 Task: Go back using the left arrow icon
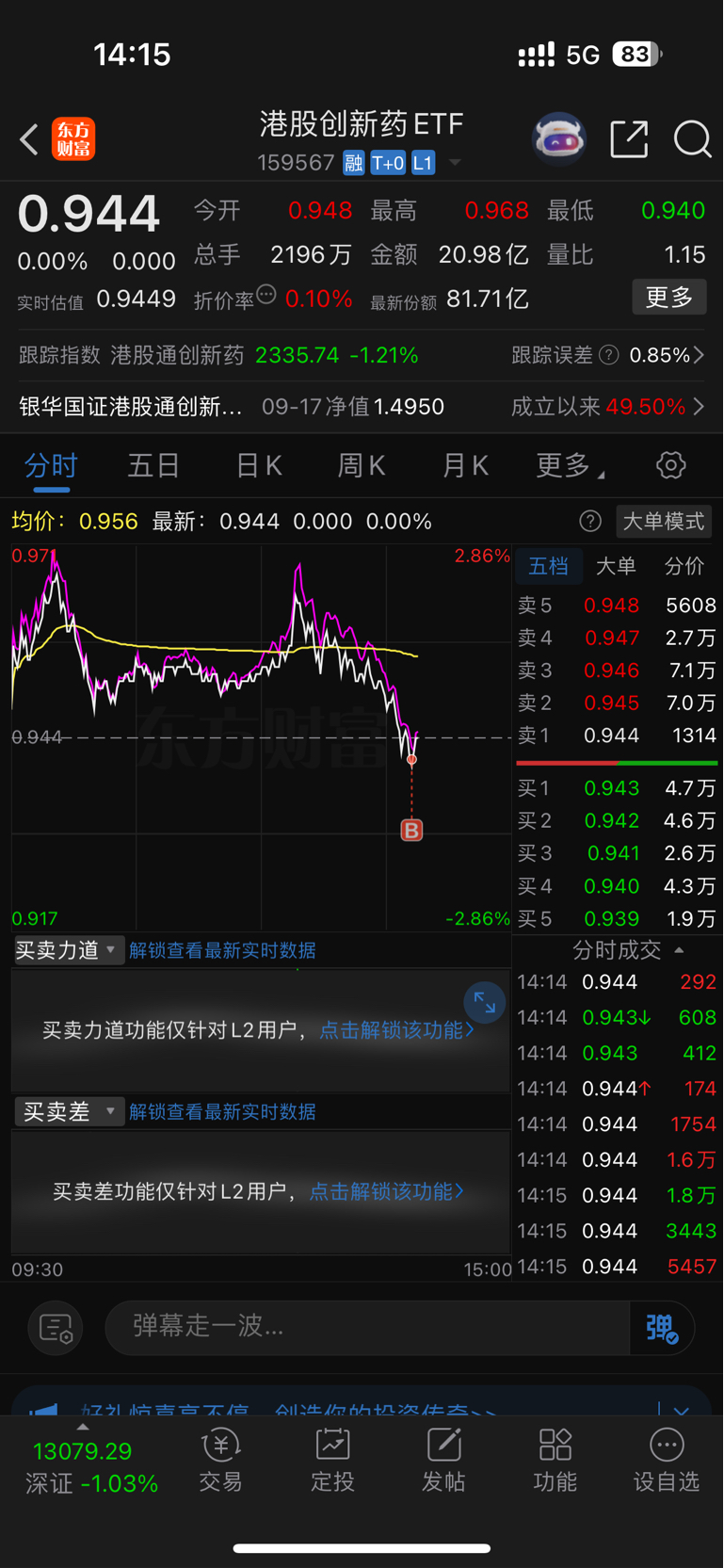pos(29,139)
